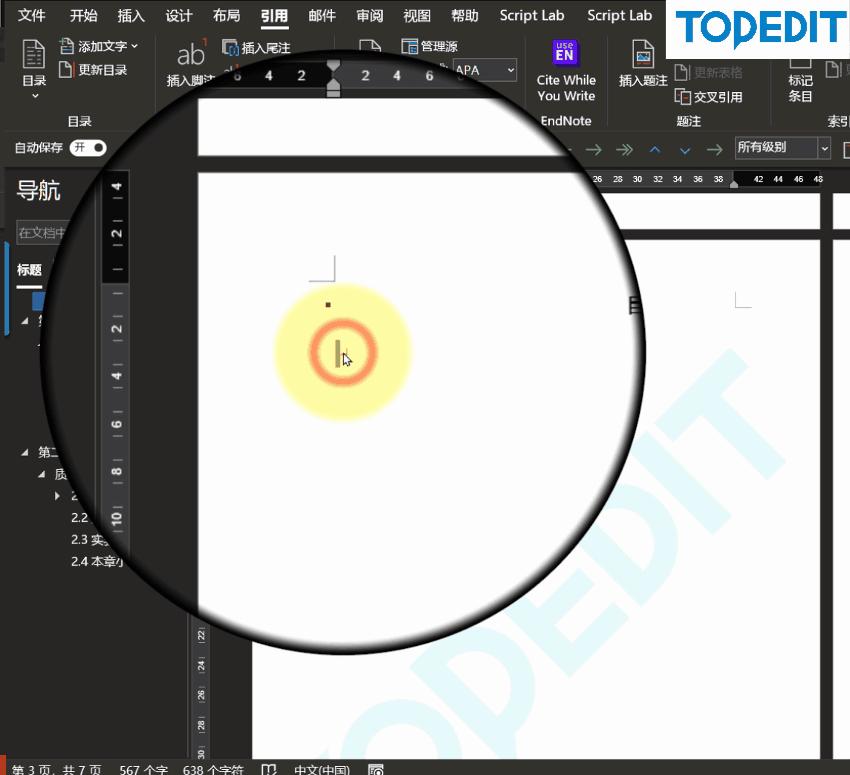Open the 审阅 ribbon tab

pyautogui.click(x=369, y=16)
